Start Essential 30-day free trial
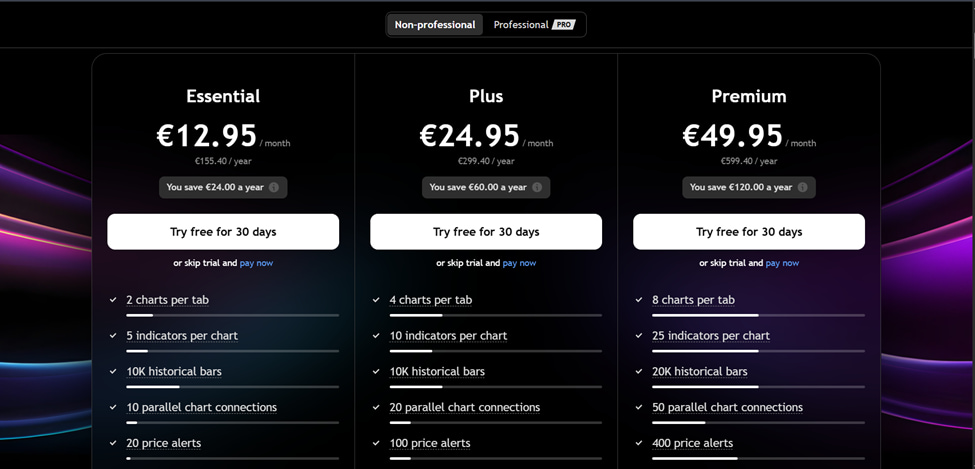Viewport: 975px width, 469px height. pyautogui.click(x=223, y=232)
